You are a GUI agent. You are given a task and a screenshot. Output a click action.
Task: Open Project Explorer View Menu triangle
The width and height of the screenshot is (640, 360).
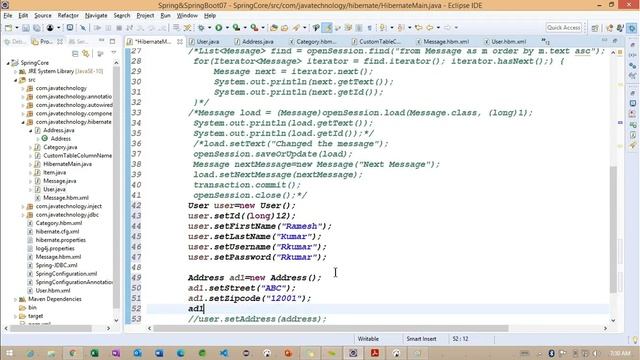click(x=114, y=53)
